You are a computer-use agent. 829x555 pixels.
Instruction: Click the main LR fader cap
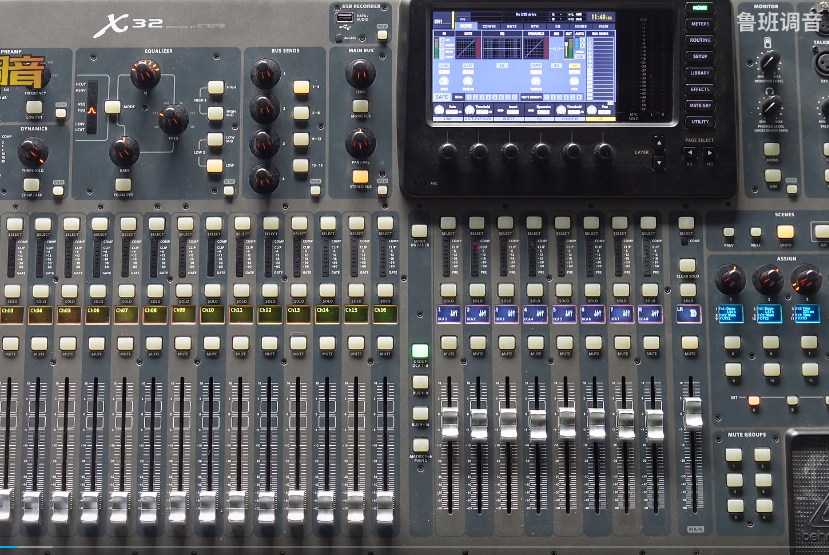(692, 413)
